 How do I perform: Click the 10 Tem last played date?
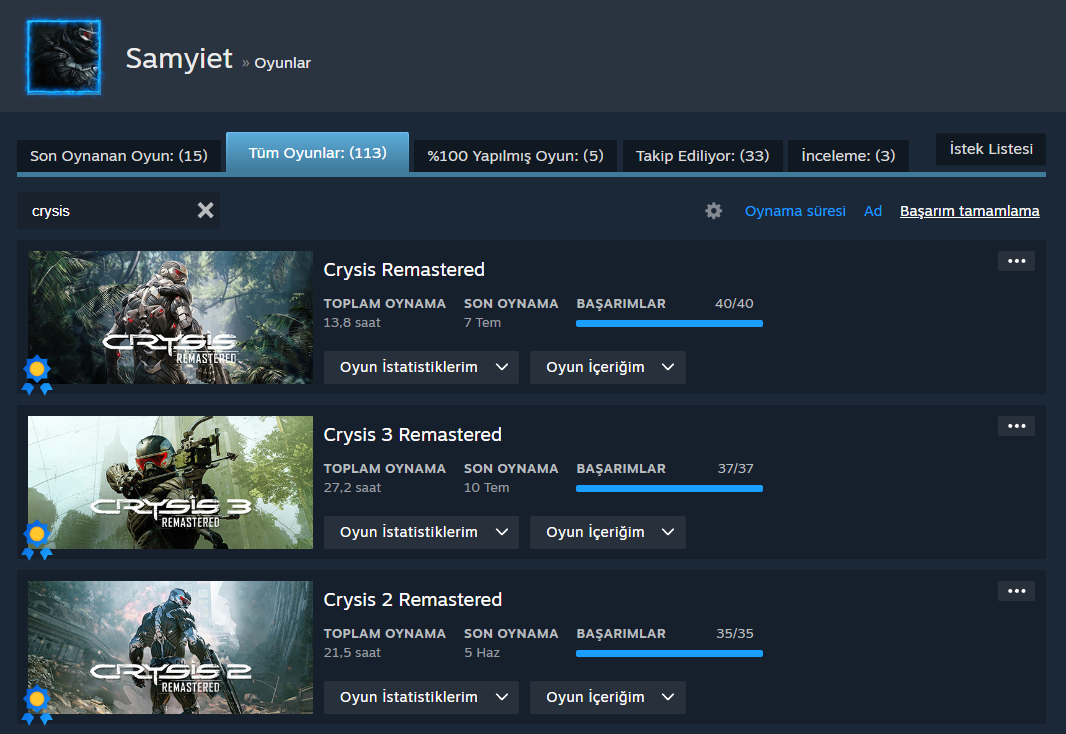coord(487,488)
